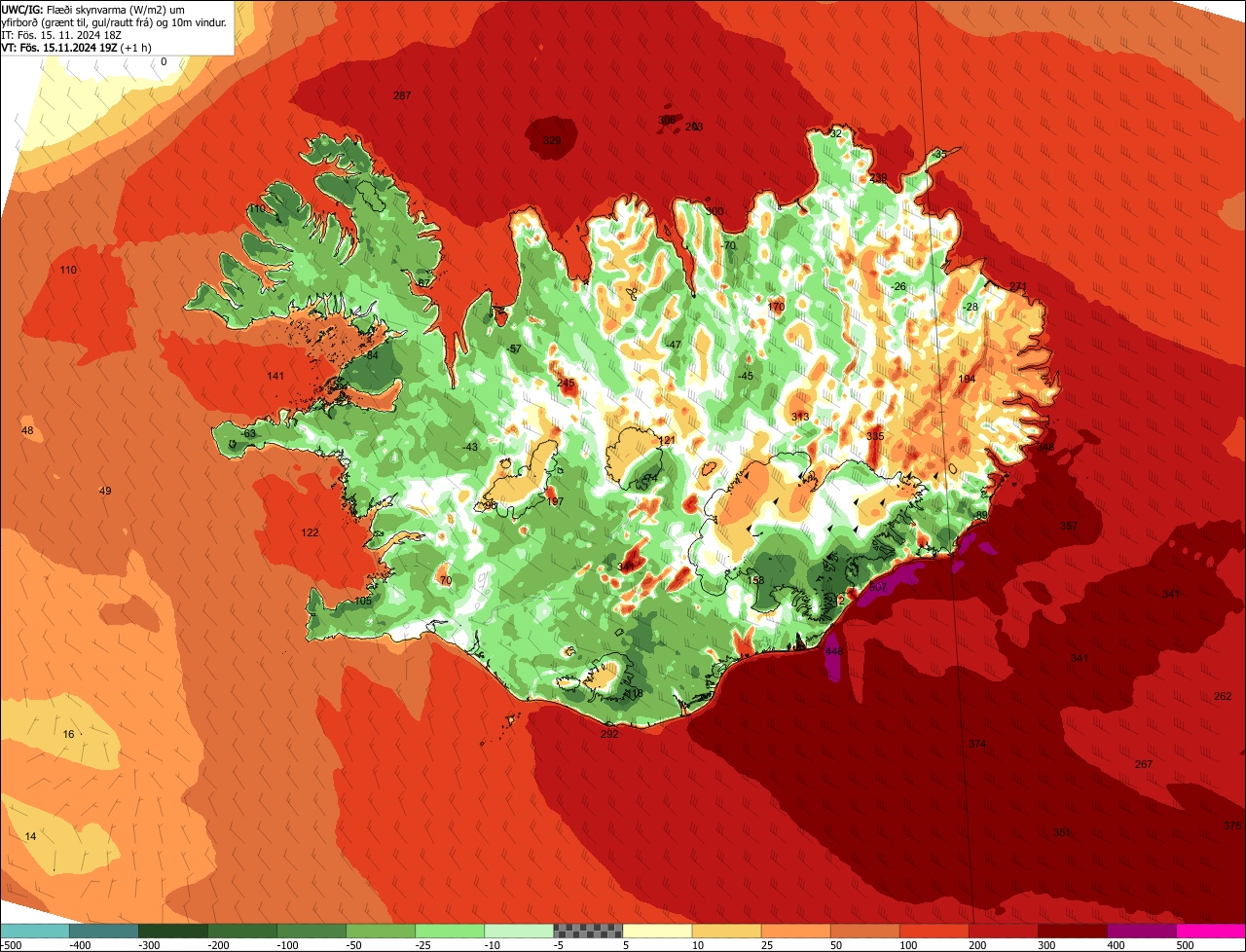Image resolution: width=1246 pixels, height=952 pixels.
Task: Click the '262' value near the right edge
Action: (1223, 696)
